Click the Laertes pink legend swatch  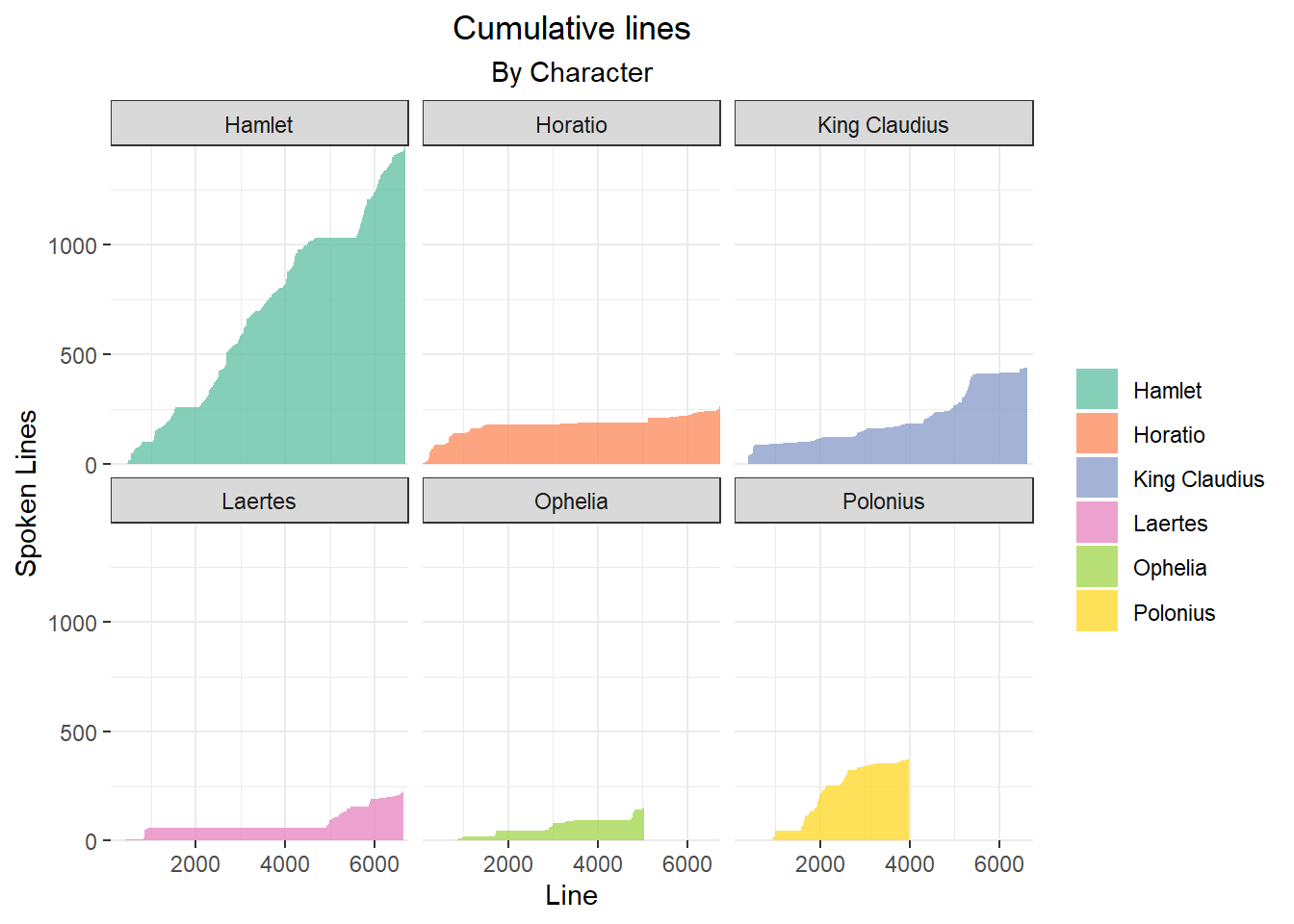1097,523
